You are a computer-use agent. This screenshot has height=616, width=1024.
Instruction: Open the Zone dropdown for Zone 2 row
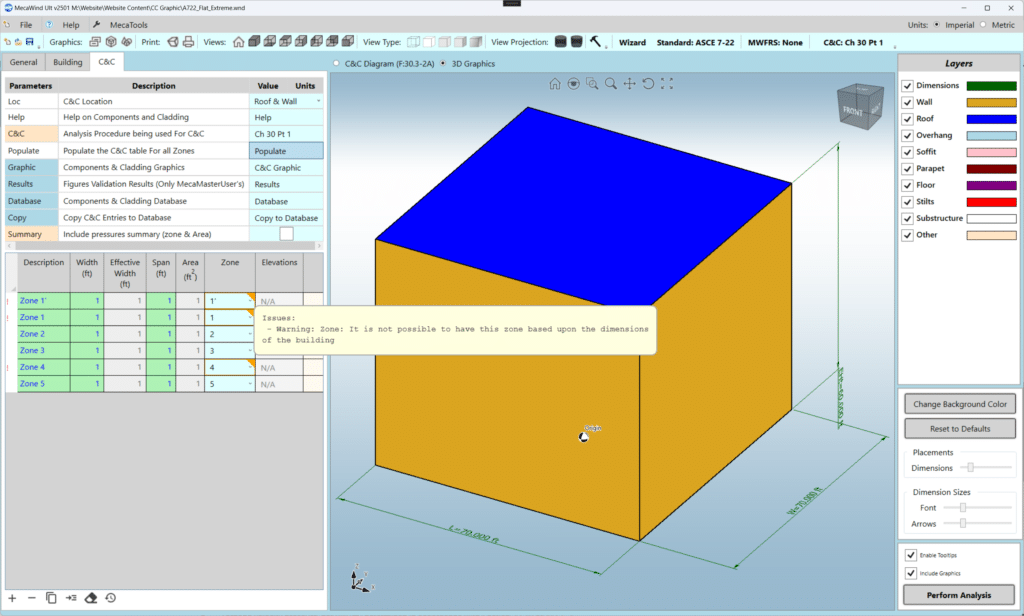250,334
